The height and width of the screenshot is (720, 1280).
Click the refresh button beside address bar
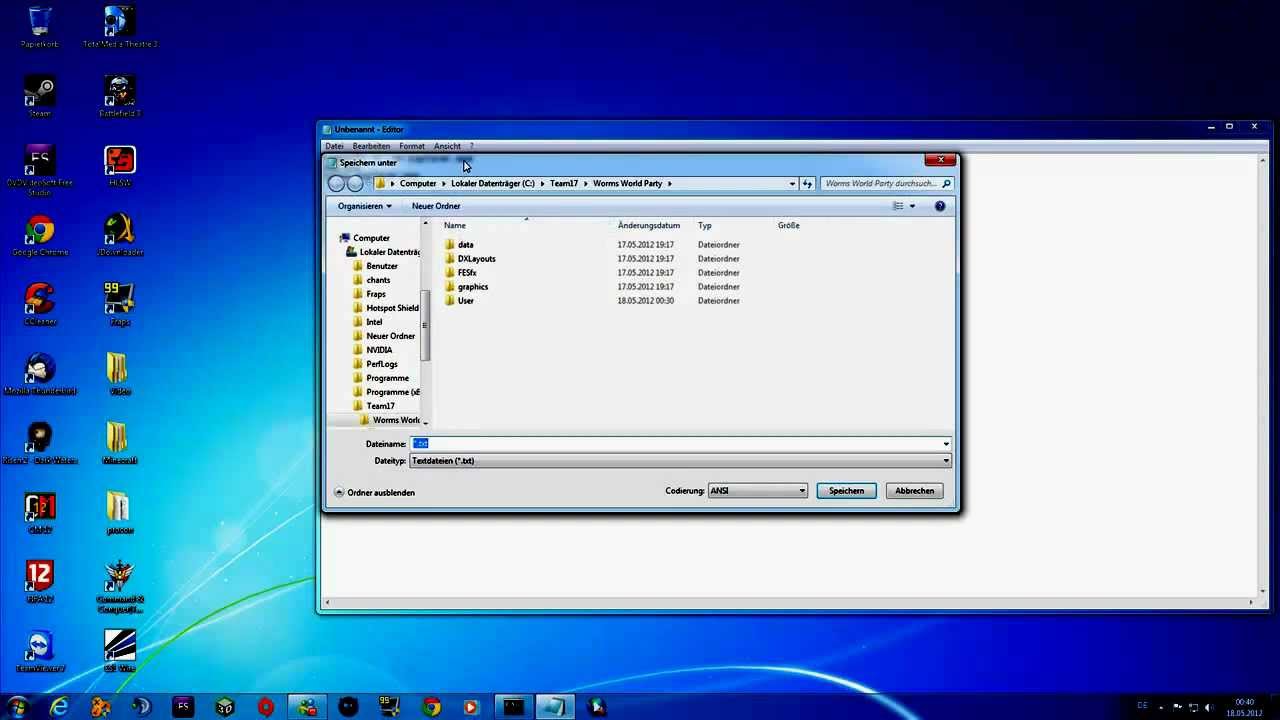coord(808,184)
